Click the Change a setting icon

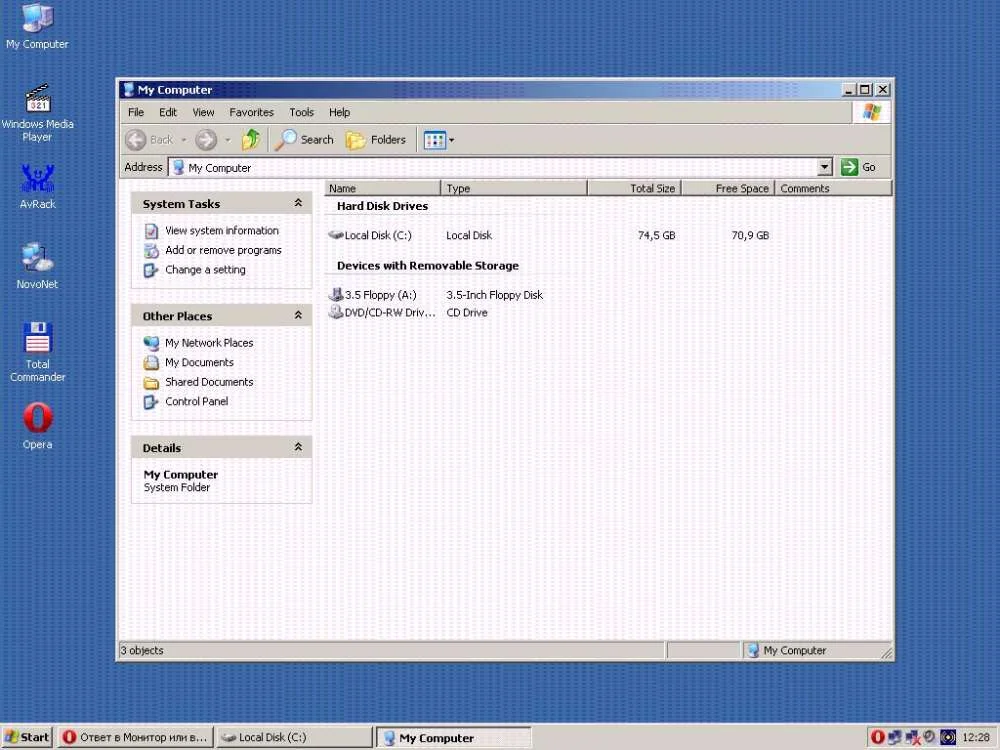151,270
